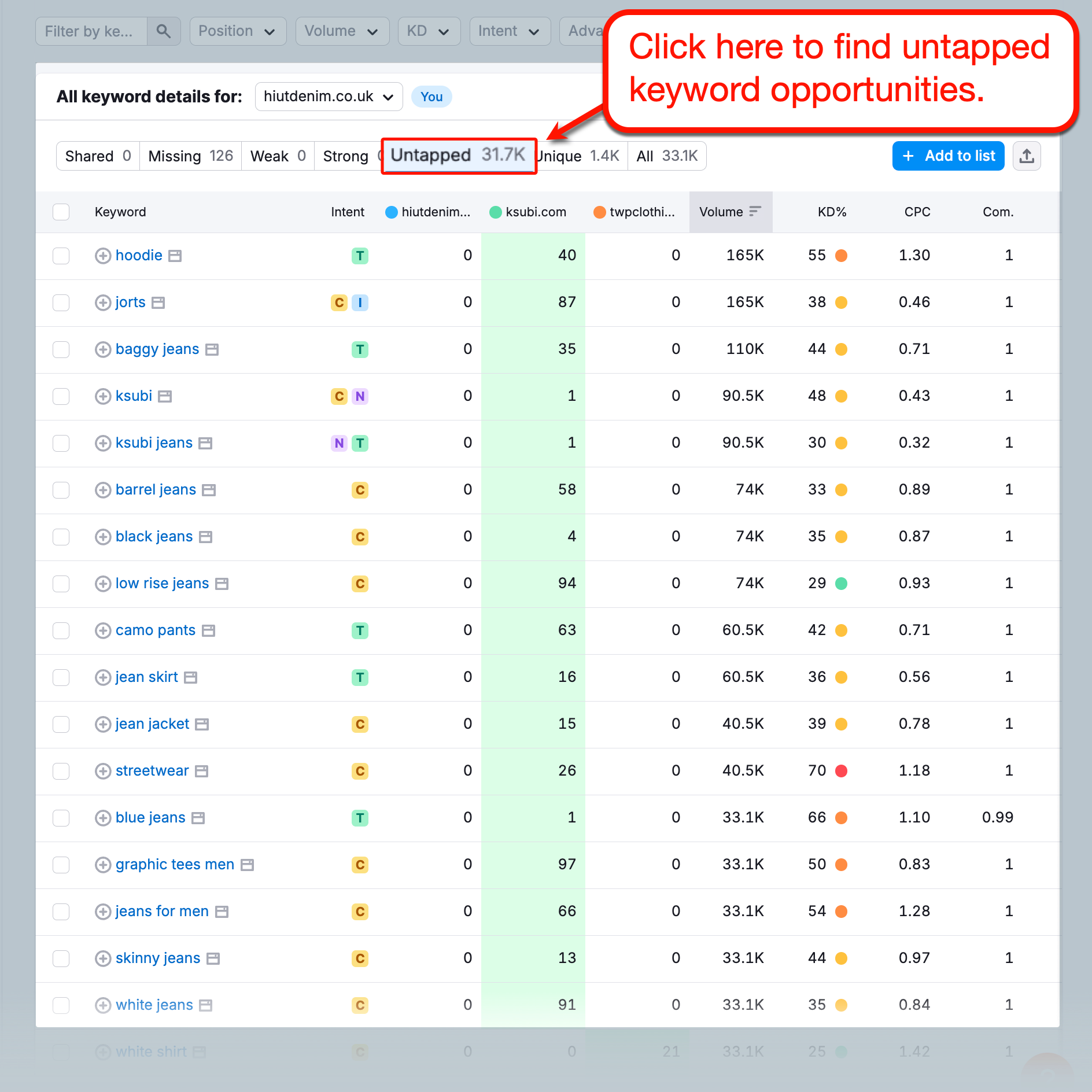The height and width of the screenshot is (1092, 1092).
Task: Click the Add to list button
Action: point(947,156)
